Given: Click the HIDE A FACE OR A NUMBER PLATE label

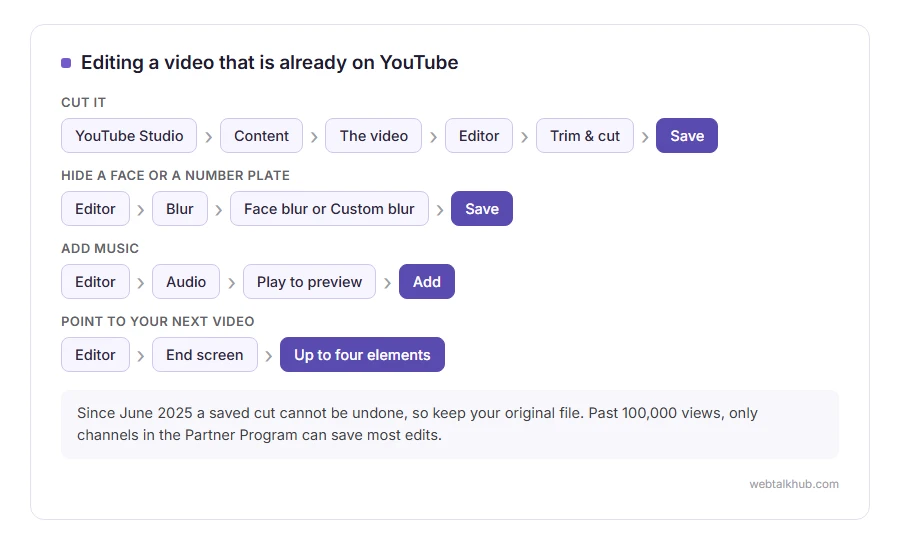Looking at the screenshot, I should tap(175, 175).
